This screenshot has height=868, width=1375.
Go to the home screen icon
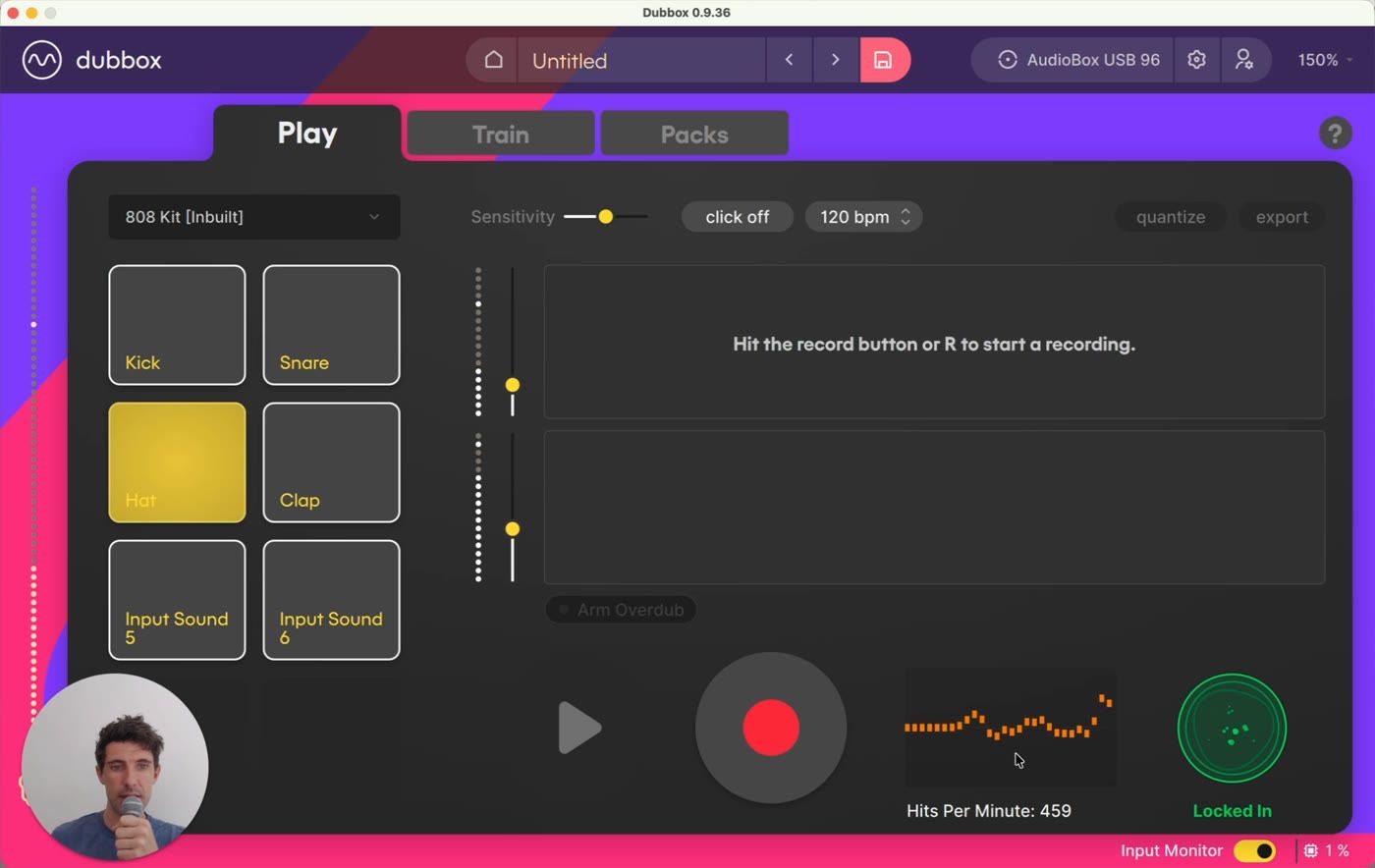pos(493,60)
